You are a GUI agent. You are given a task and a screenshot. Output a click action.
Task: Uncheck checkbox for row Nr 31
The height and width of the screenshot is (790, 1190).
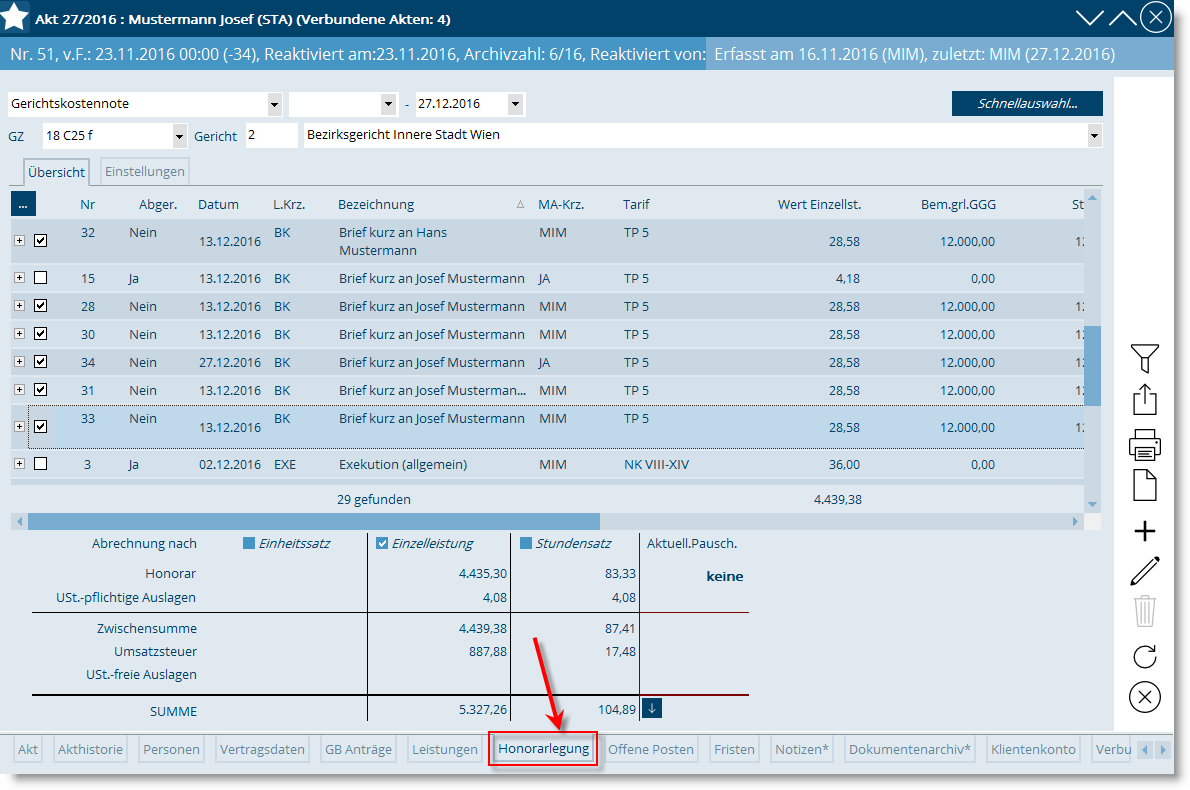coord(41,389)
